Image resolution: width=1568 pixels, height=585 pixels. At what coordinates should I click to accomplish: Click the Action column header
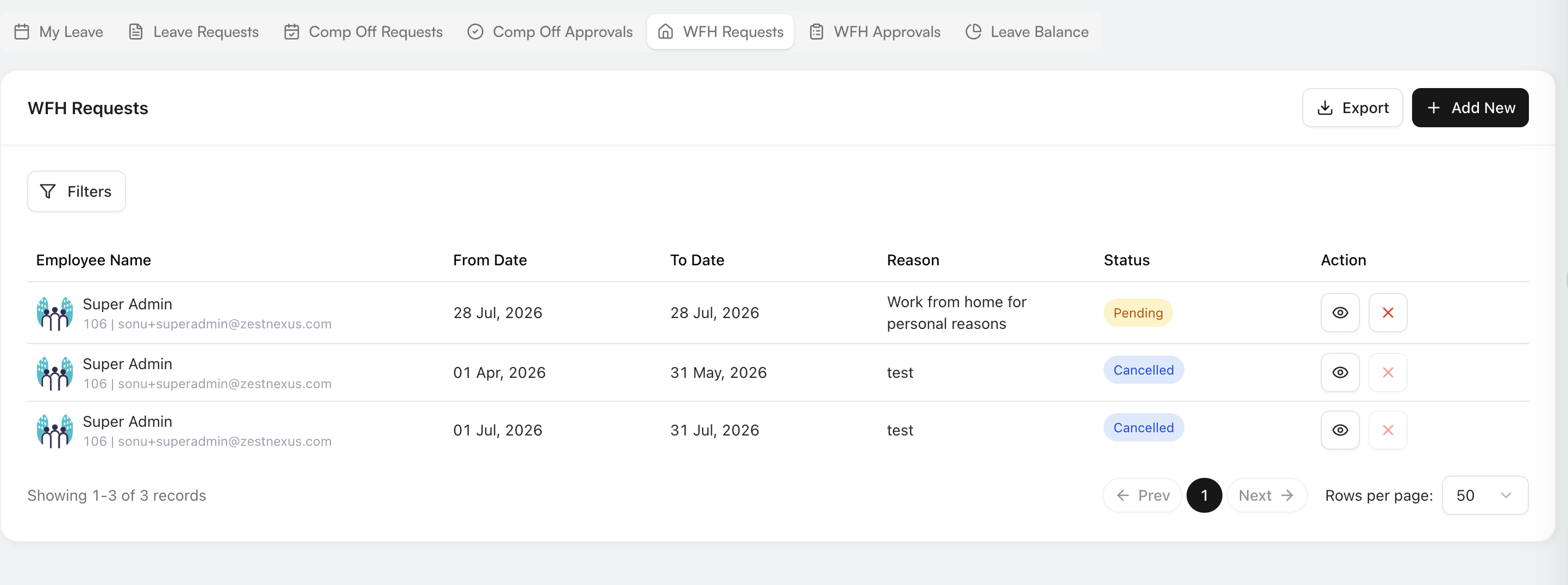click(1343, 260)
